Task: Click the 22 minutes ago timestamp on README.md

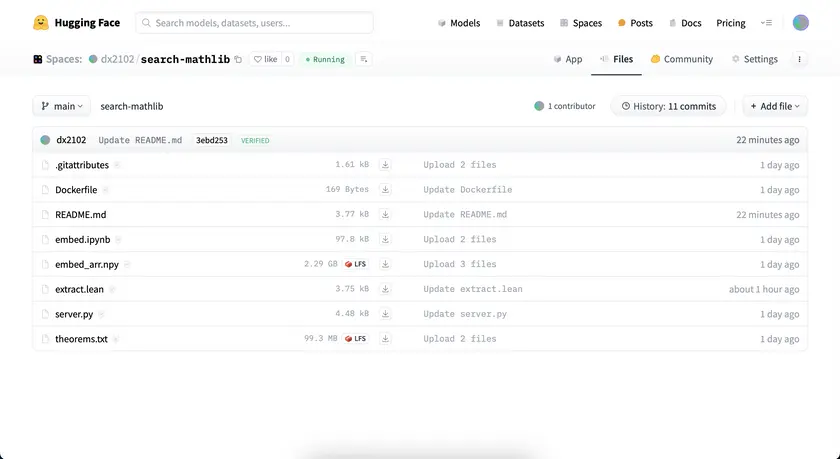Action: 767,215
